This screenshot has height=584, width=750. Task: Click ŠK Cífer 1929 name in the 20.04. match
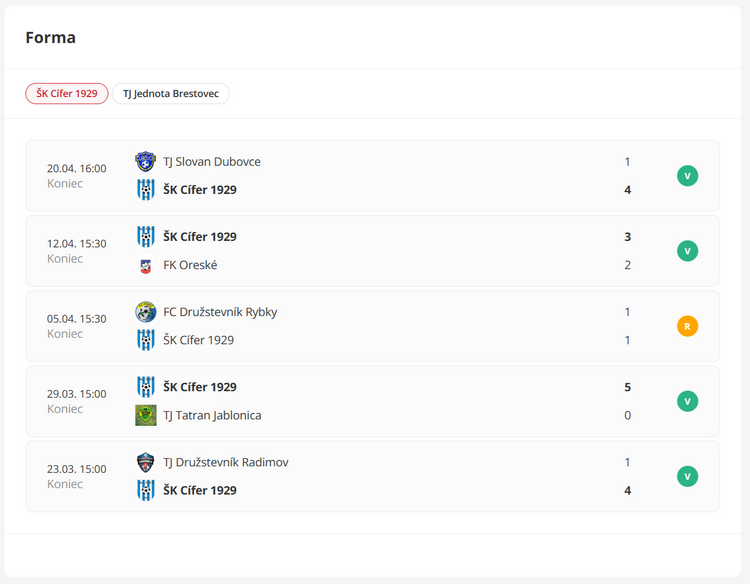coord(200,190)
